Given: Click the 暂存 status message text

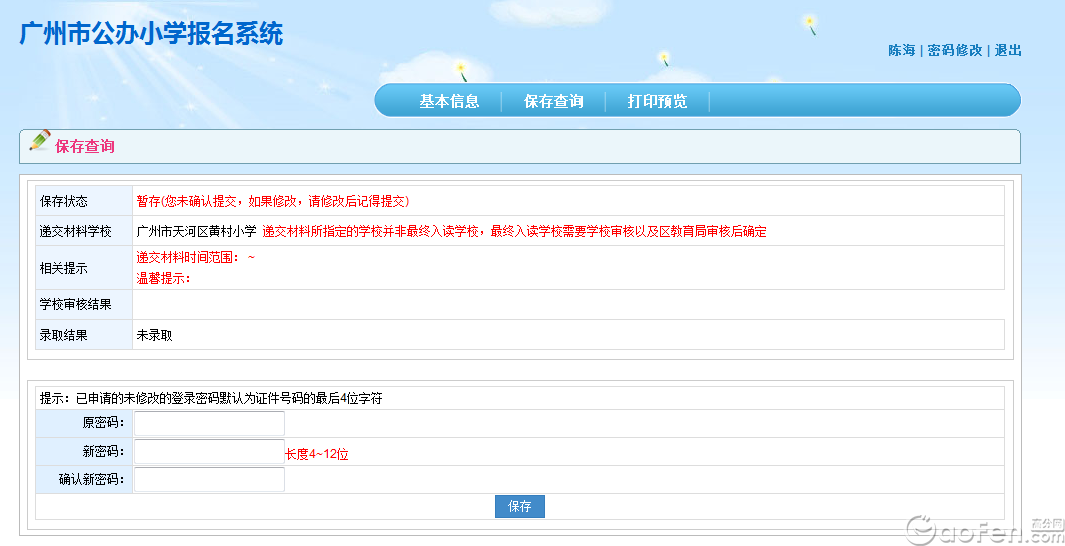Looking at the screenshot, I should click(x=272, y=201).
